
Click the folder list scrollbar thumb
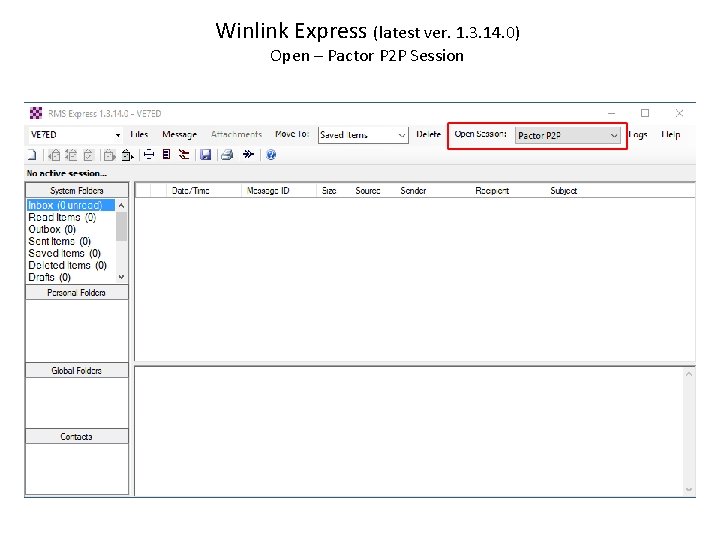121,226
